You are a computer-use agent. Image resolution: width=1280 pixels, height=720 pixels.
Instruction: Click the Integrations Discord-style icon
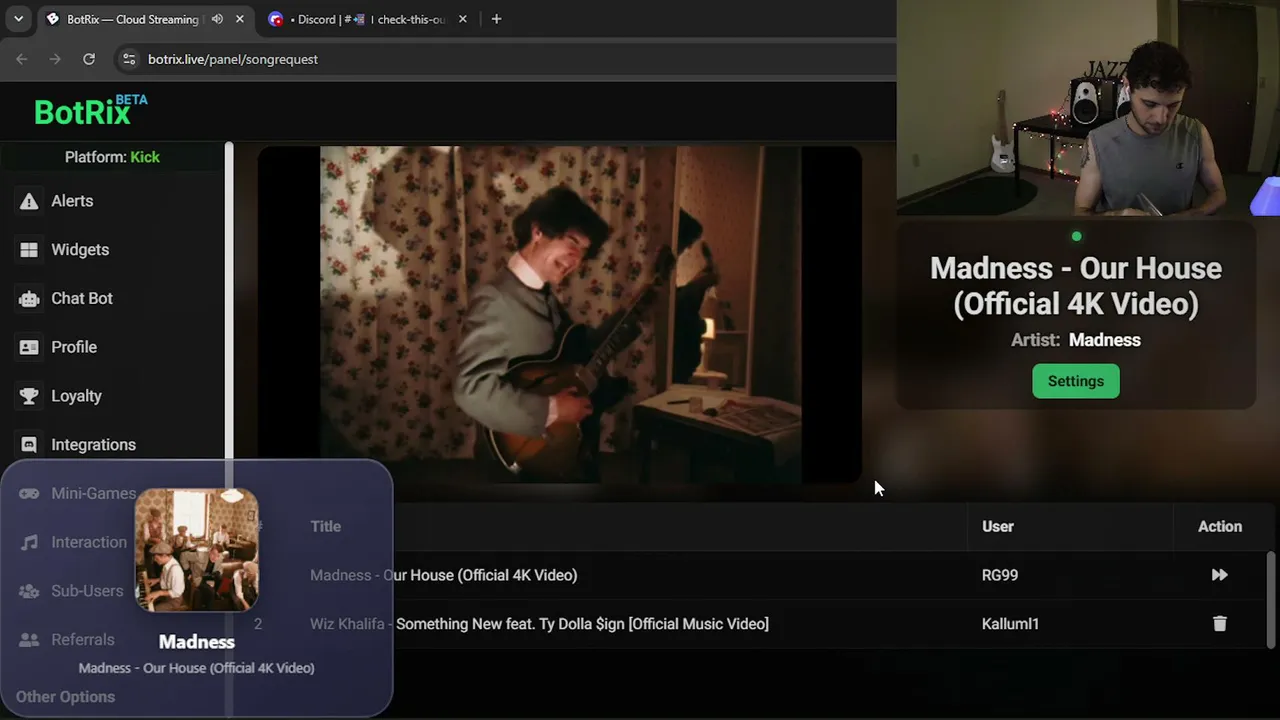click(x=29, y=445)
